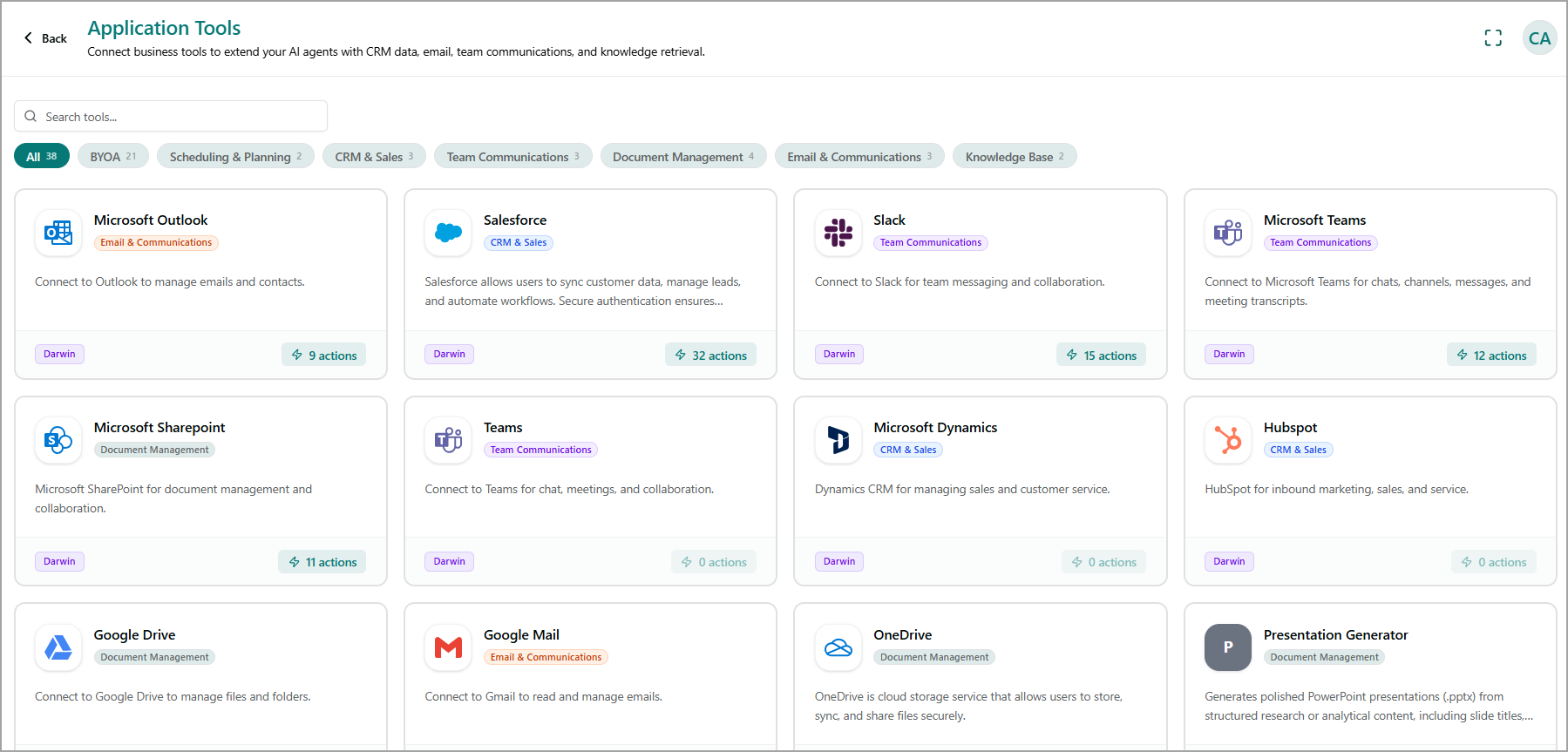The height and width of the screenshot is (752, 1568).
Task: Open Microsoft Teams' 12 actions
Action: [x=1491, y=355]
